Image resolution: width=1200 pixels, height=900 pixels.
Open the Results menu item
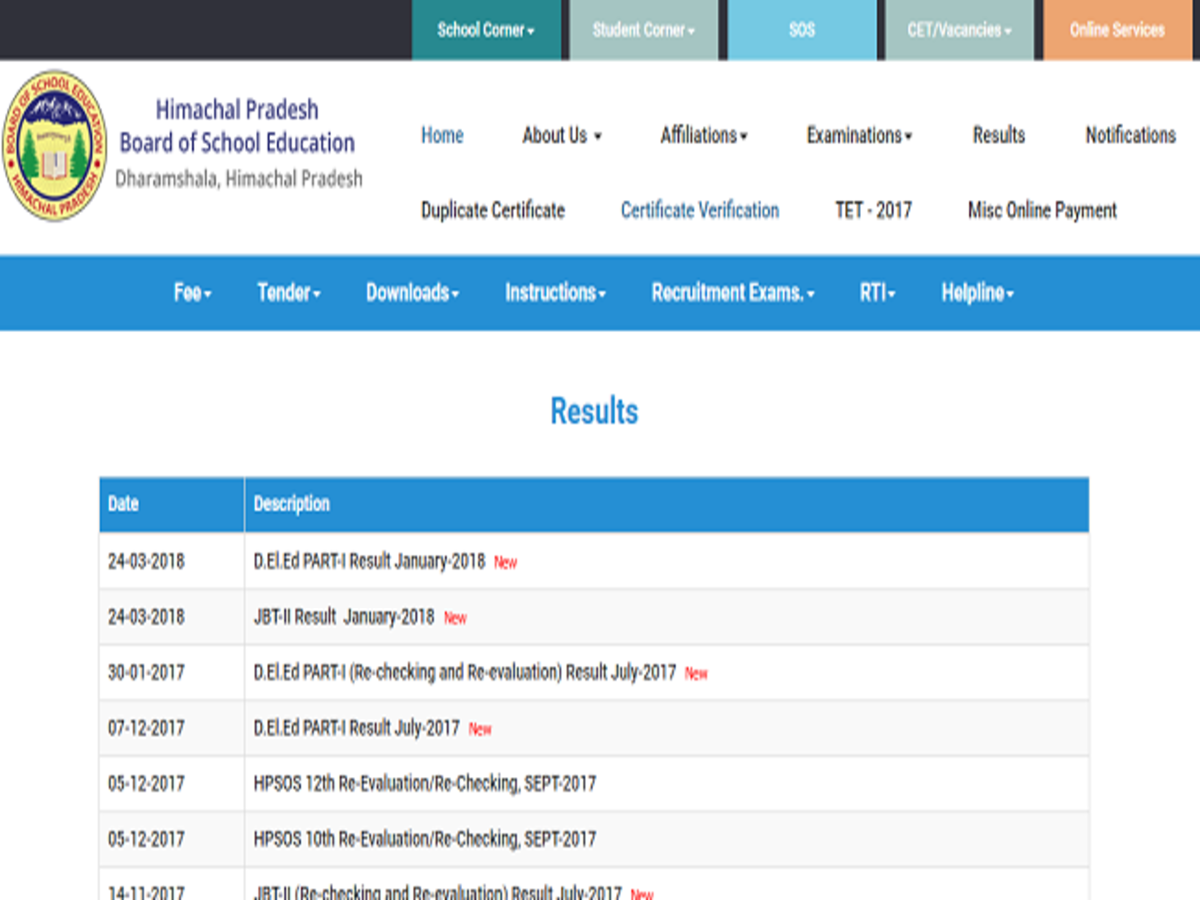tap(998, 135)
